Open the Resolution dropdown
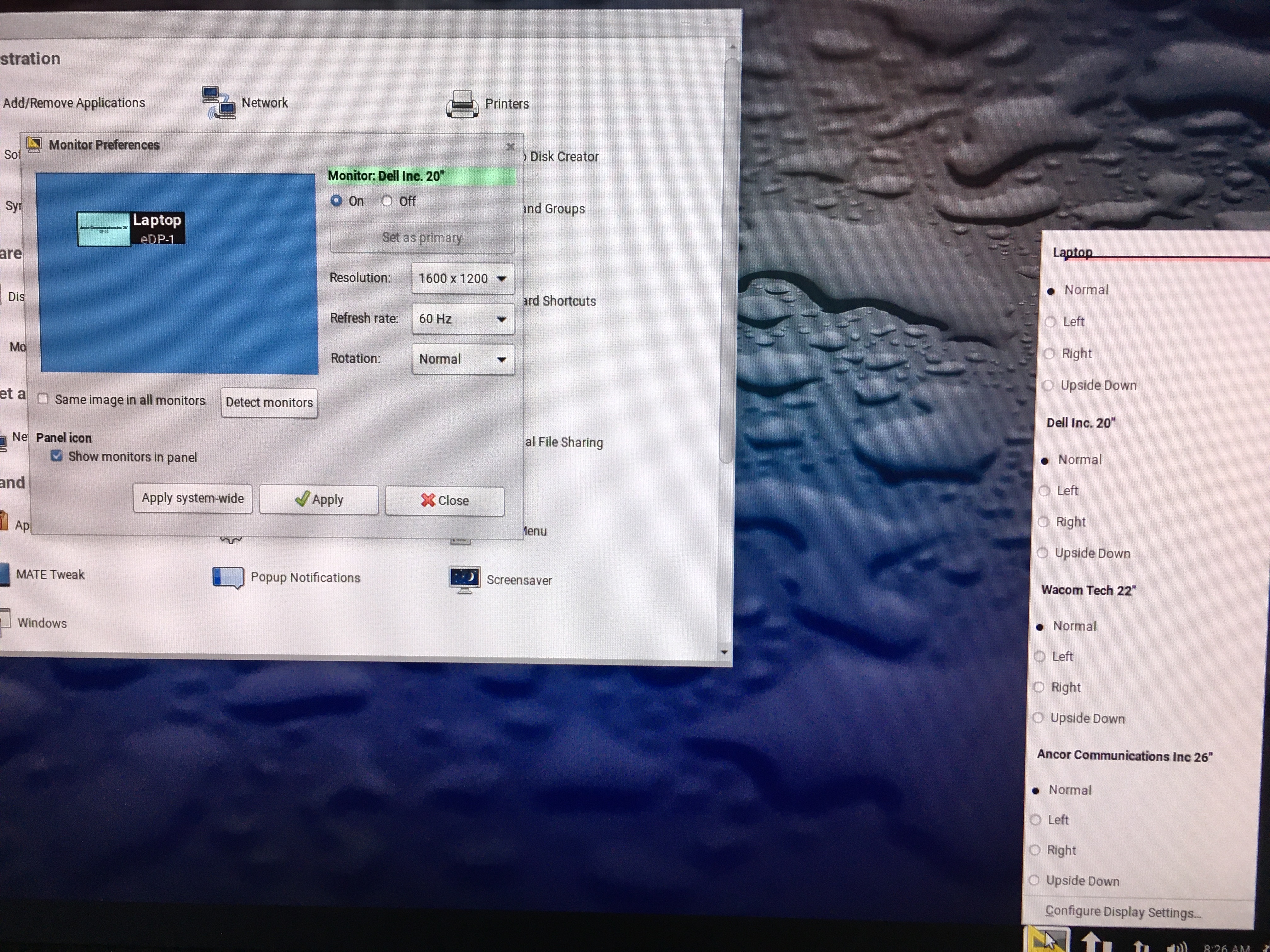The image size is (1270, 952). click(462, 278)
